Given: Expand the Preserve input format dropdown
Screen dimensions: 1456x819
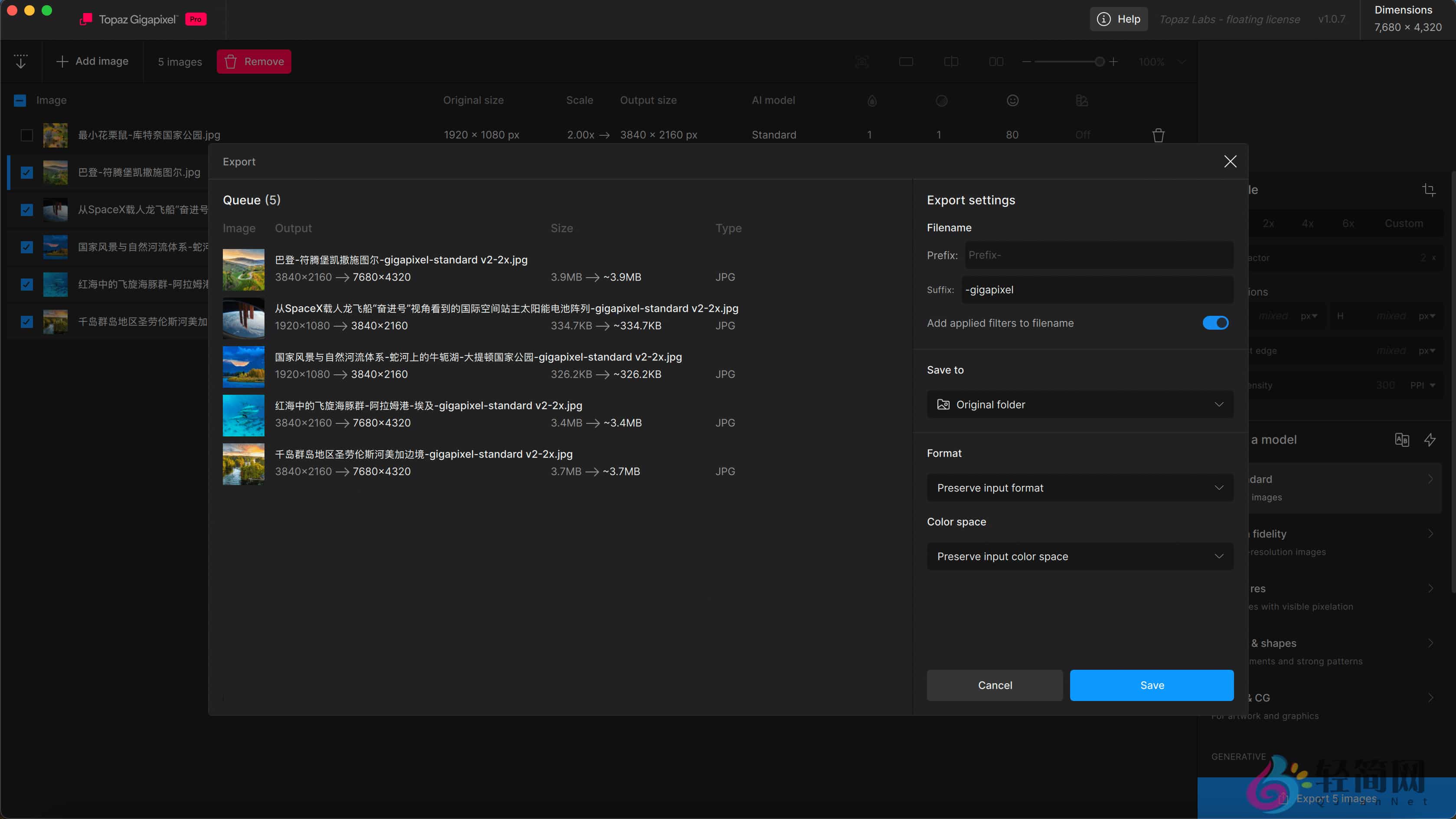Looking at the screenshot, I should pos(1080,488).
